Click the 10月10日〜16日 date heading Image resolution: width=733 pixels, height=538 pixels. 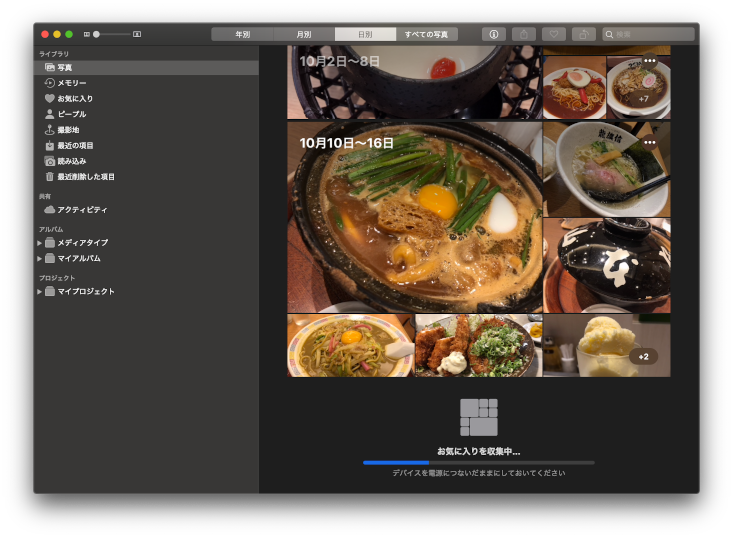click(346, 143)
